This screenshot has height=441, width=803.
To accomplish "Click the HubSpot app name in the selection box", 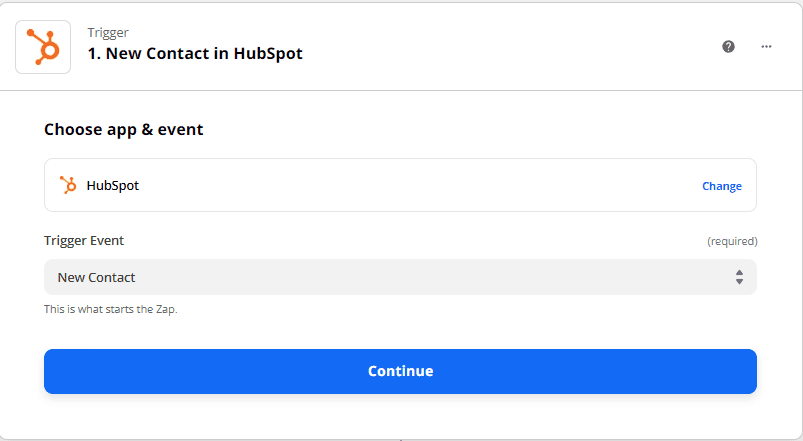I will click(x=113, y=185).
